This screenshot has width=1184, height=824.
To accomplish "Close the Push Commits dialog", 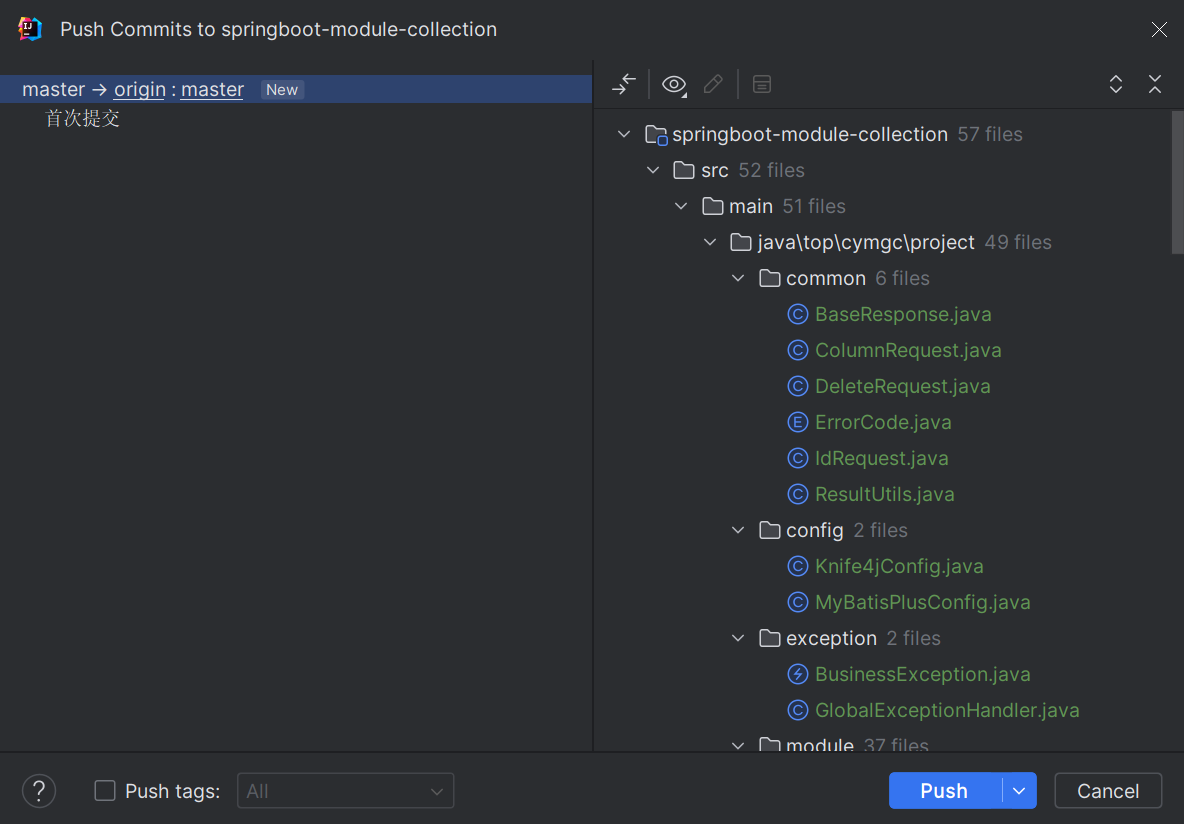I will tap(1159, 29).
